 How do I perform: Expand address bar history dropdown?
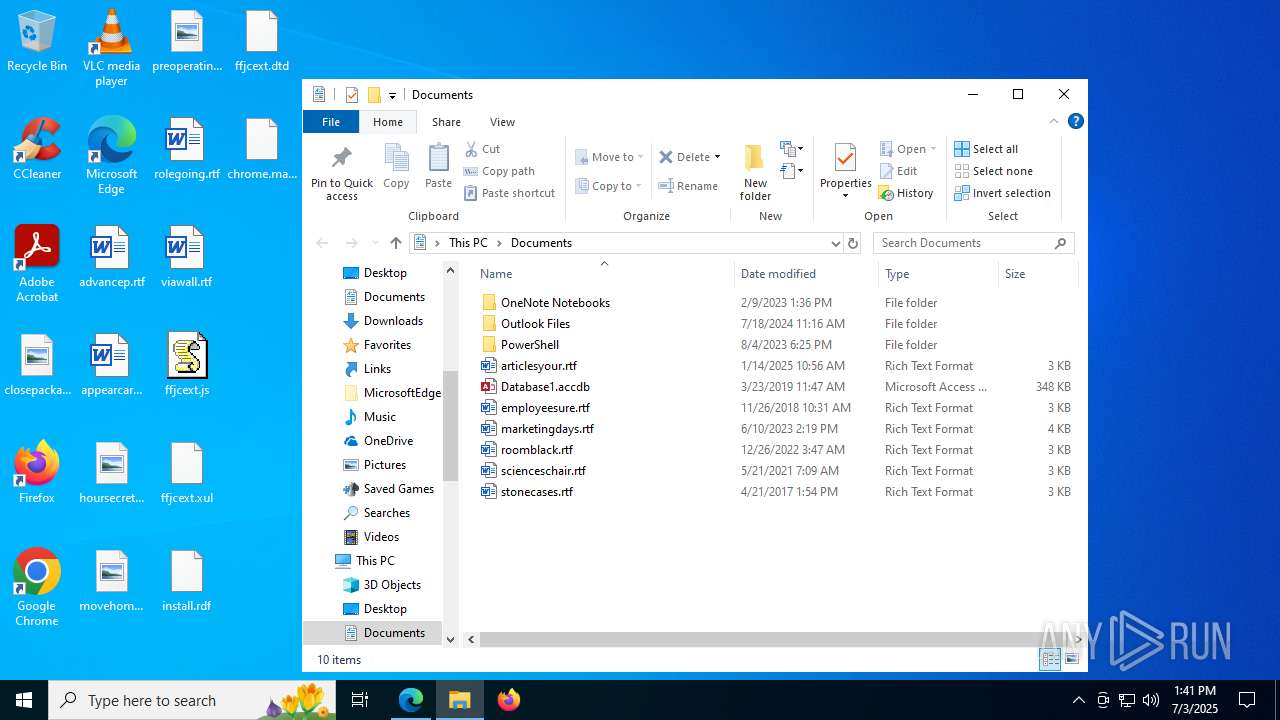(836, 243)
